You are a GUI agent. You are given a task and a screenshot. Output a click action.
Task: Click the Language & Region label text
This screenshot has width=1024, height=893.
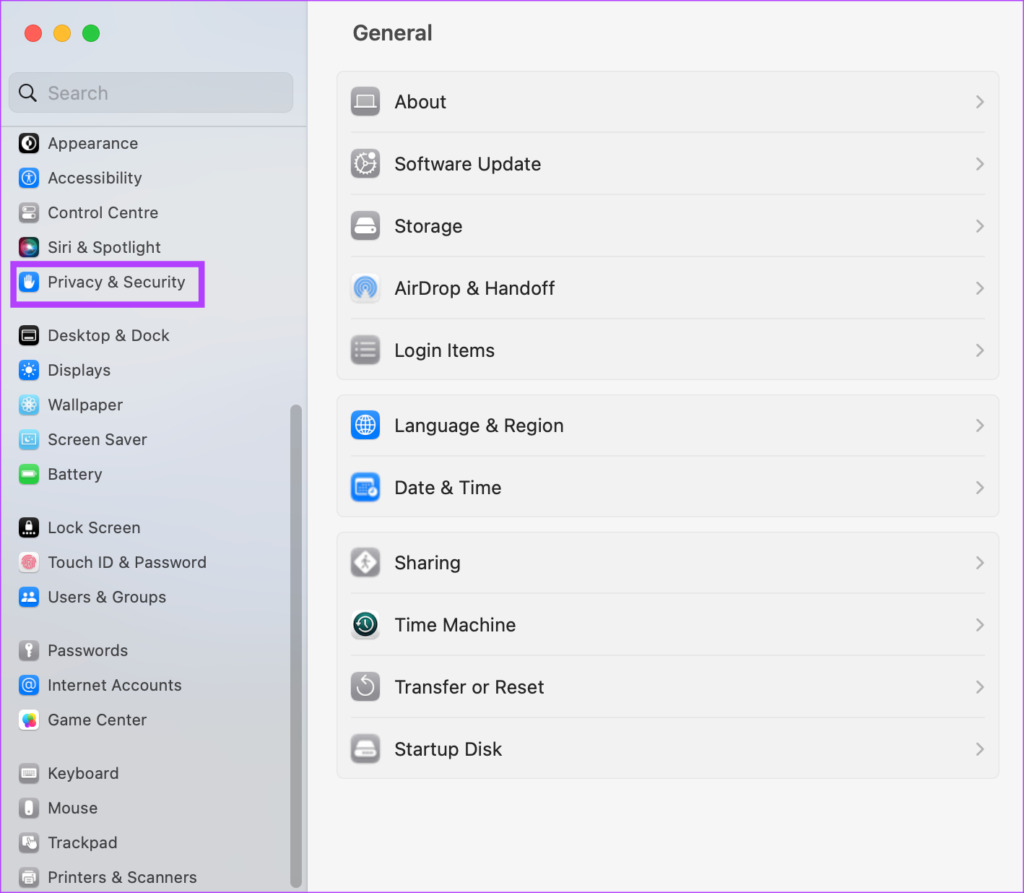pos(479,426)
